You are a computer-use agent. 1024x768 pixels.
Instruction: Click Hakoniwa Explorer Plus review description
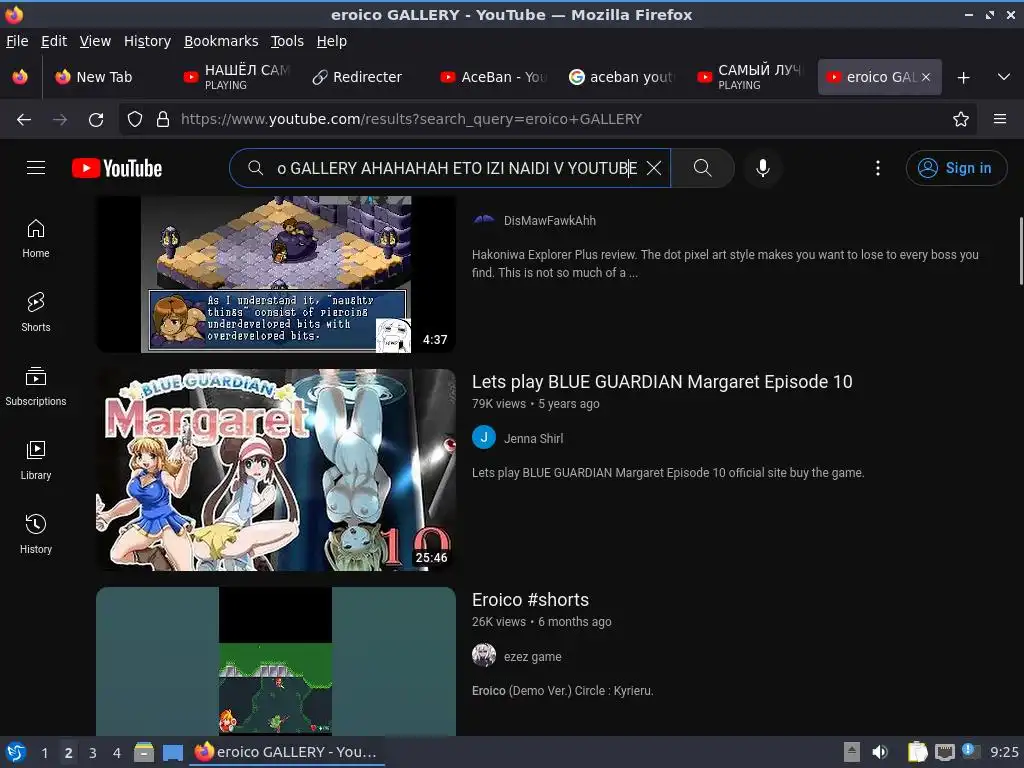click(x=725, y=263)
